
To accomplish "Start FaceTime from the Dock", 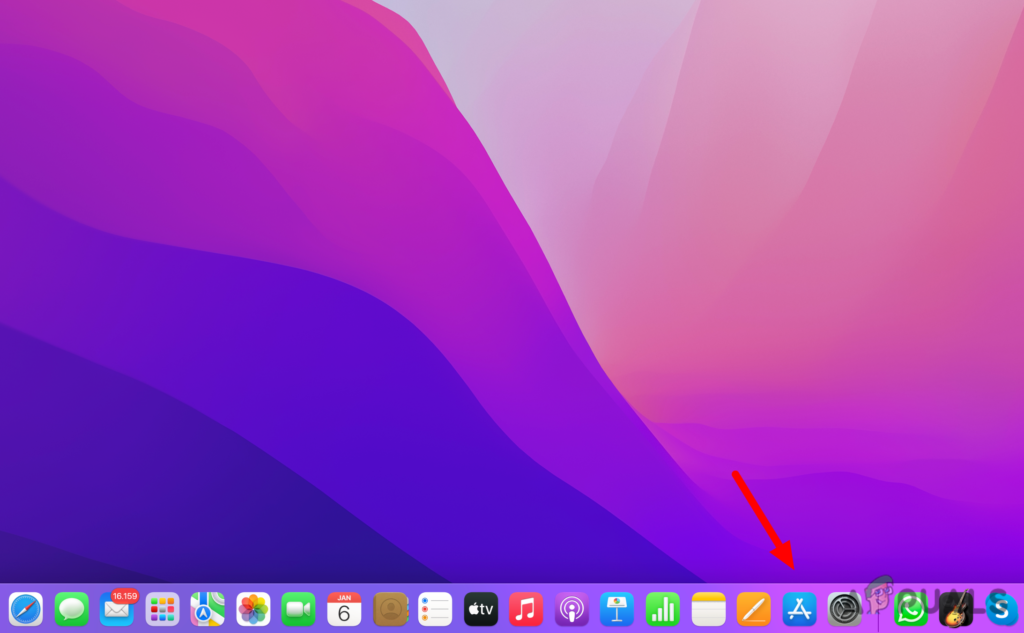I will (x=298, y=609).
